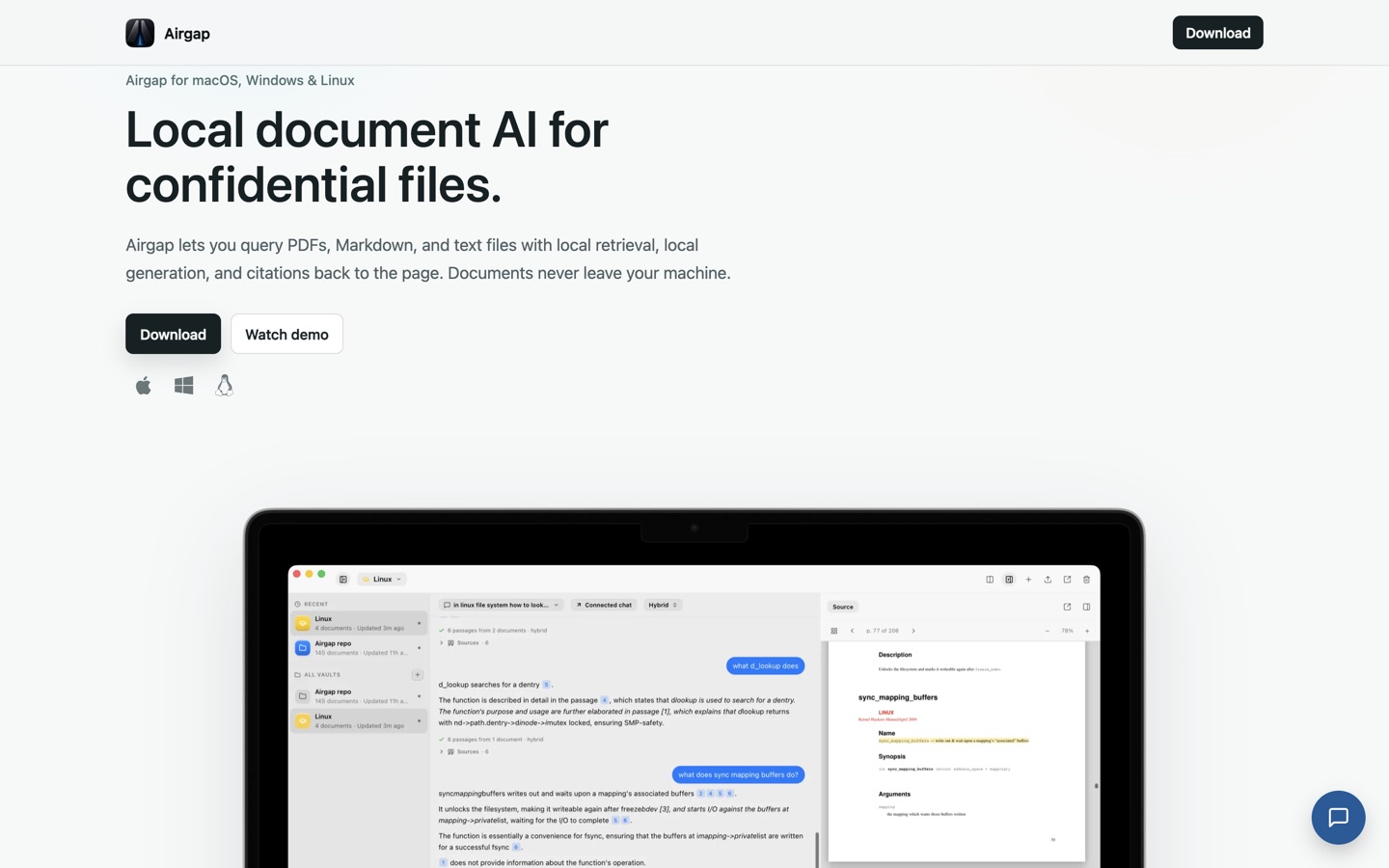
Task: Select the Linux vault under Recent
Action: 359,623
